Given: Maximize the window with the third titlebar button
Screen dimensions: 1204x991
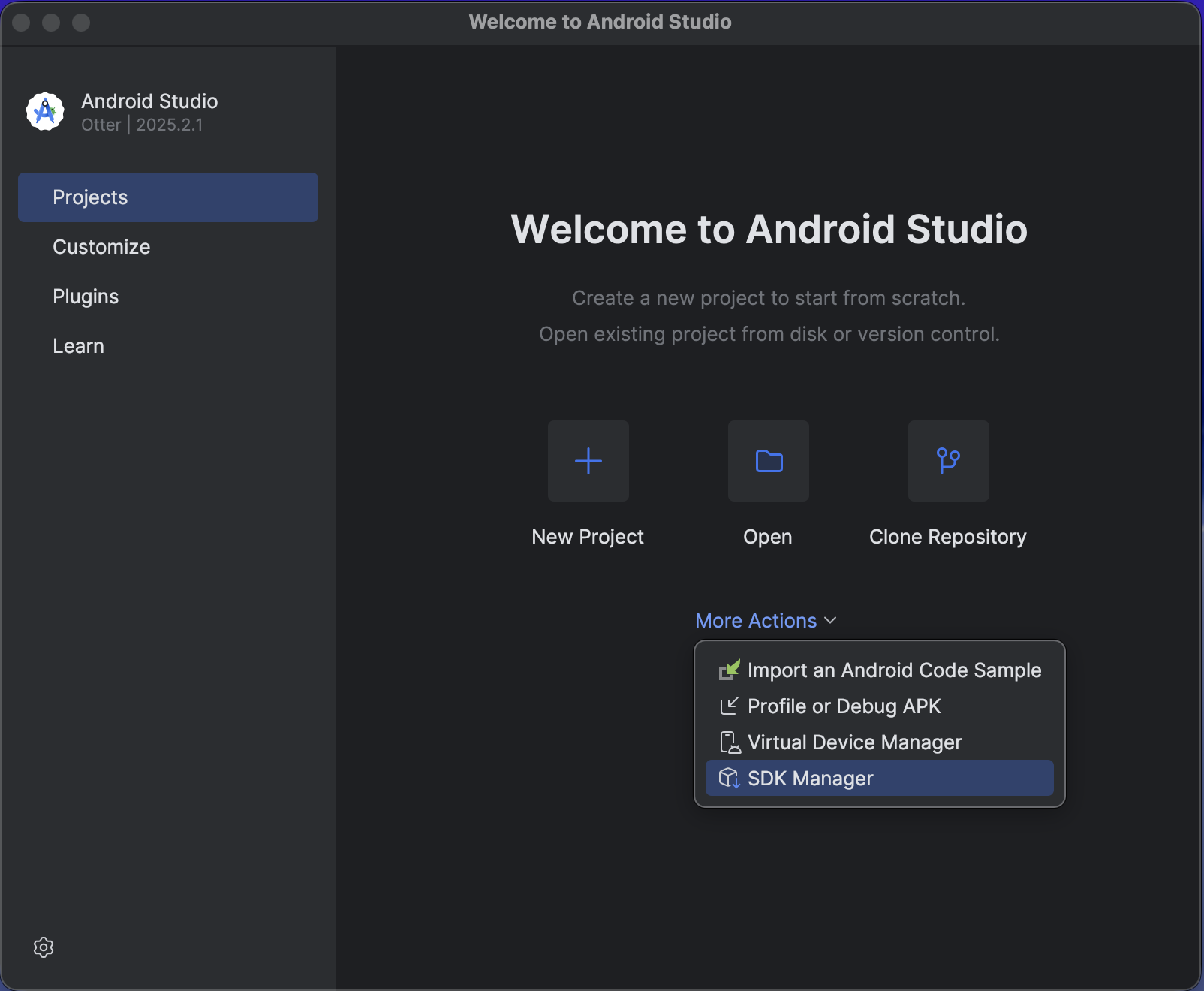Looking at the screenshot, I should tap(81, 23).
